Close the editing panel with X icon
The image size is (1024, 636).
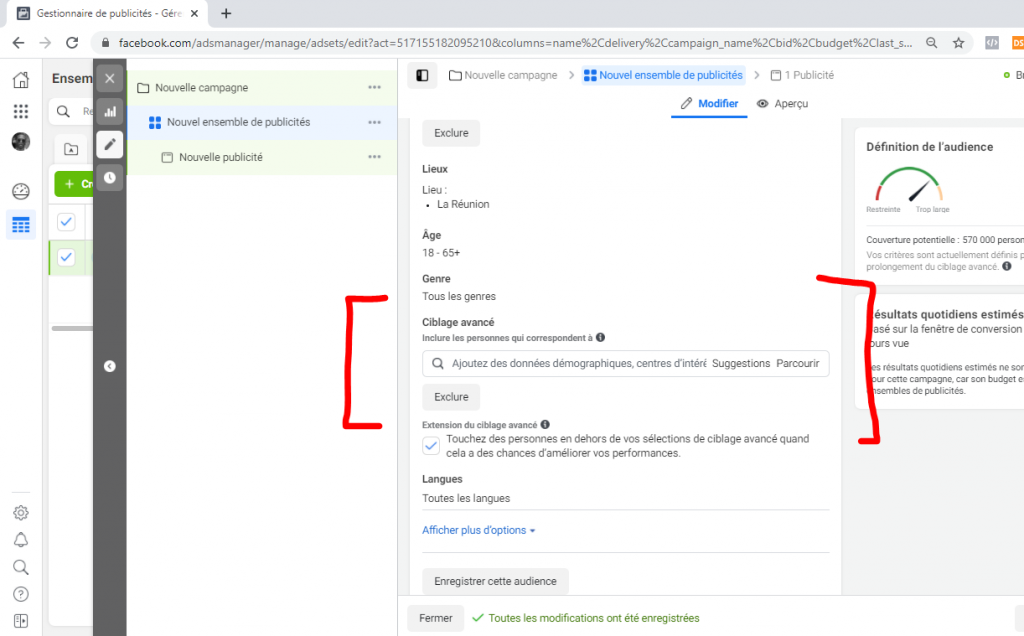click(x=110, y=78)
